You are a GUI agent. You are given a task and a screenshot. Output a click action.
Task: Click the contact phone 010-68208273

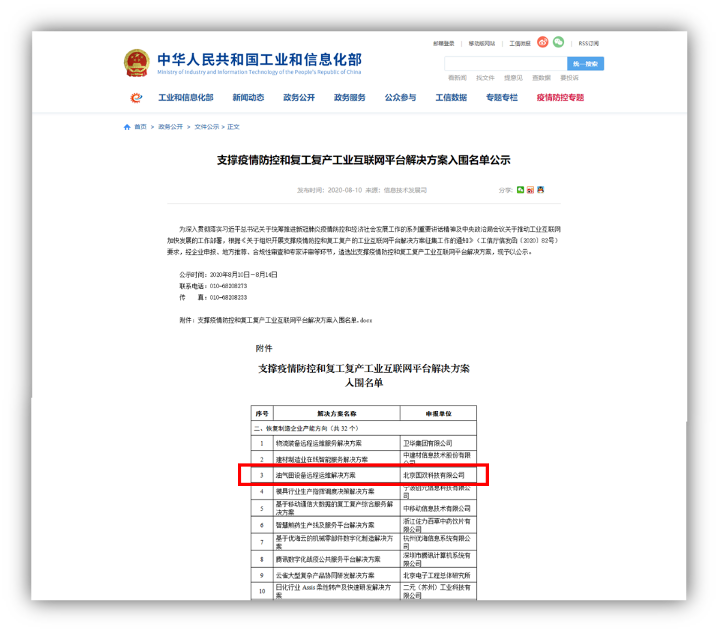tap(228, 286)
